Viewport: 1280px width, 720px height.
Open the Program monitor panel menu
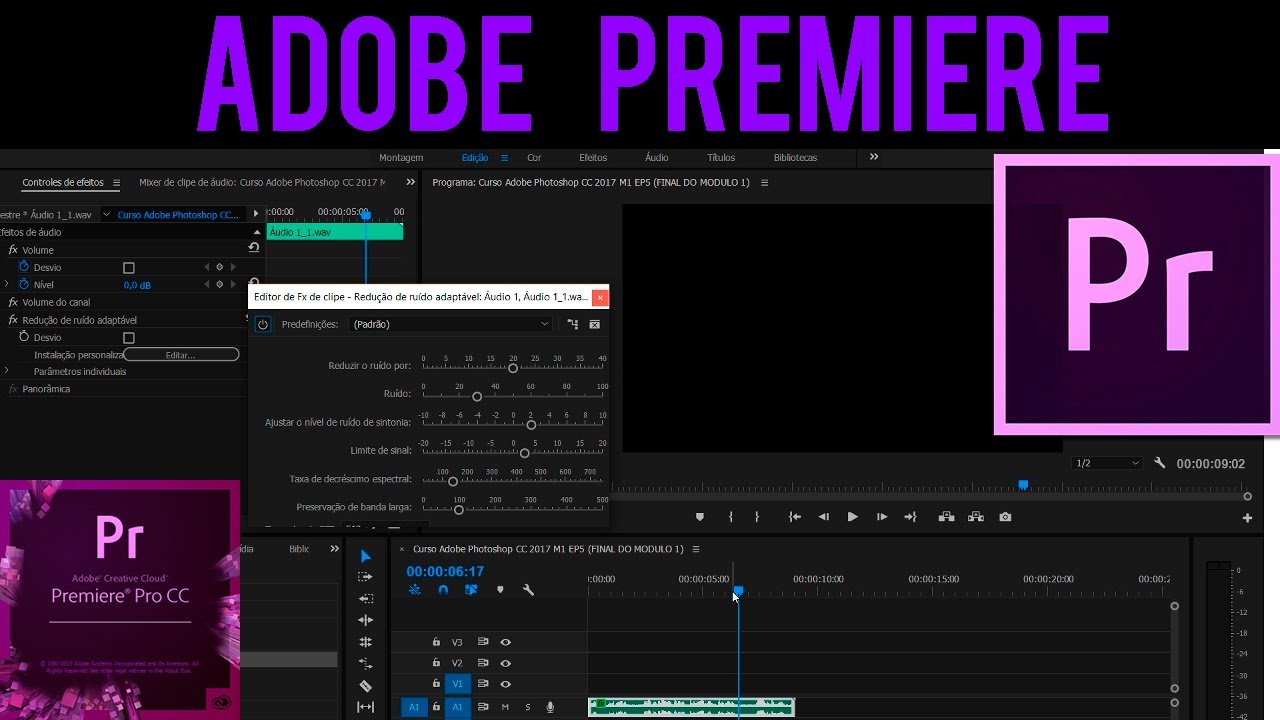tap(765, 183)
